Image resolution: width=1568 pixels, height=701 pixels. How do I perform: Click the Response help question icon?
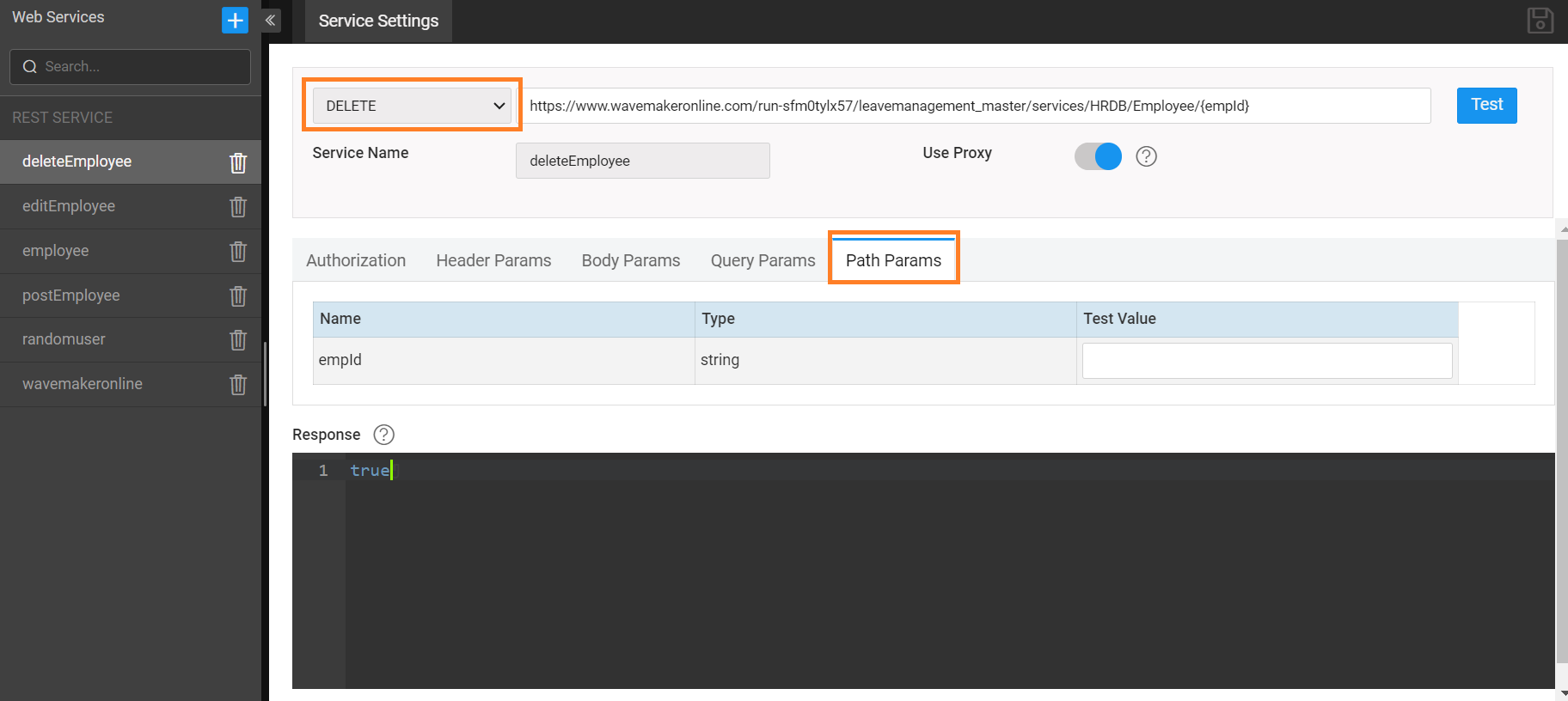click(384, 435)
